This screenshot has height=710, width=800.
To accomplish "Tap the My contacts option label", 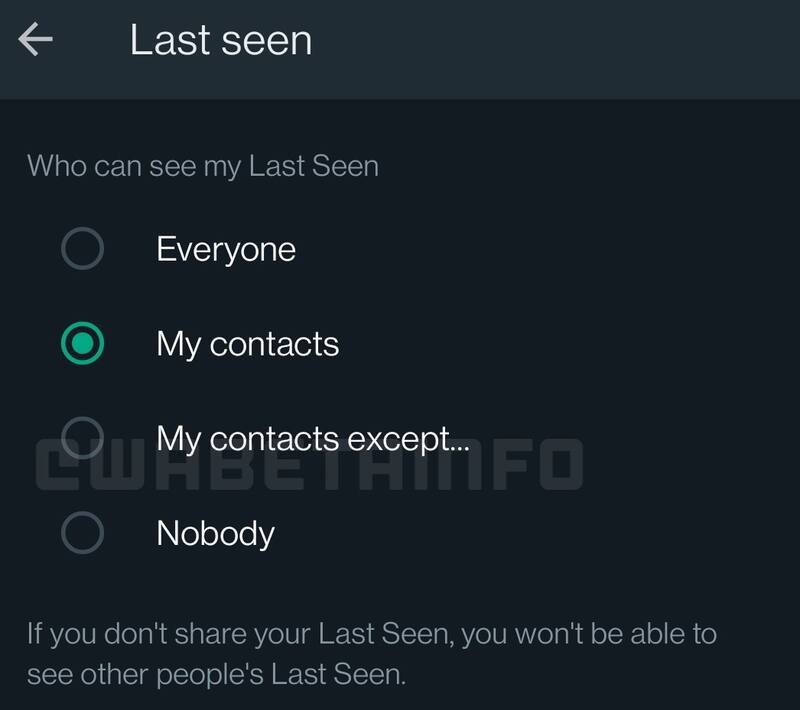I will pos(247,344).
